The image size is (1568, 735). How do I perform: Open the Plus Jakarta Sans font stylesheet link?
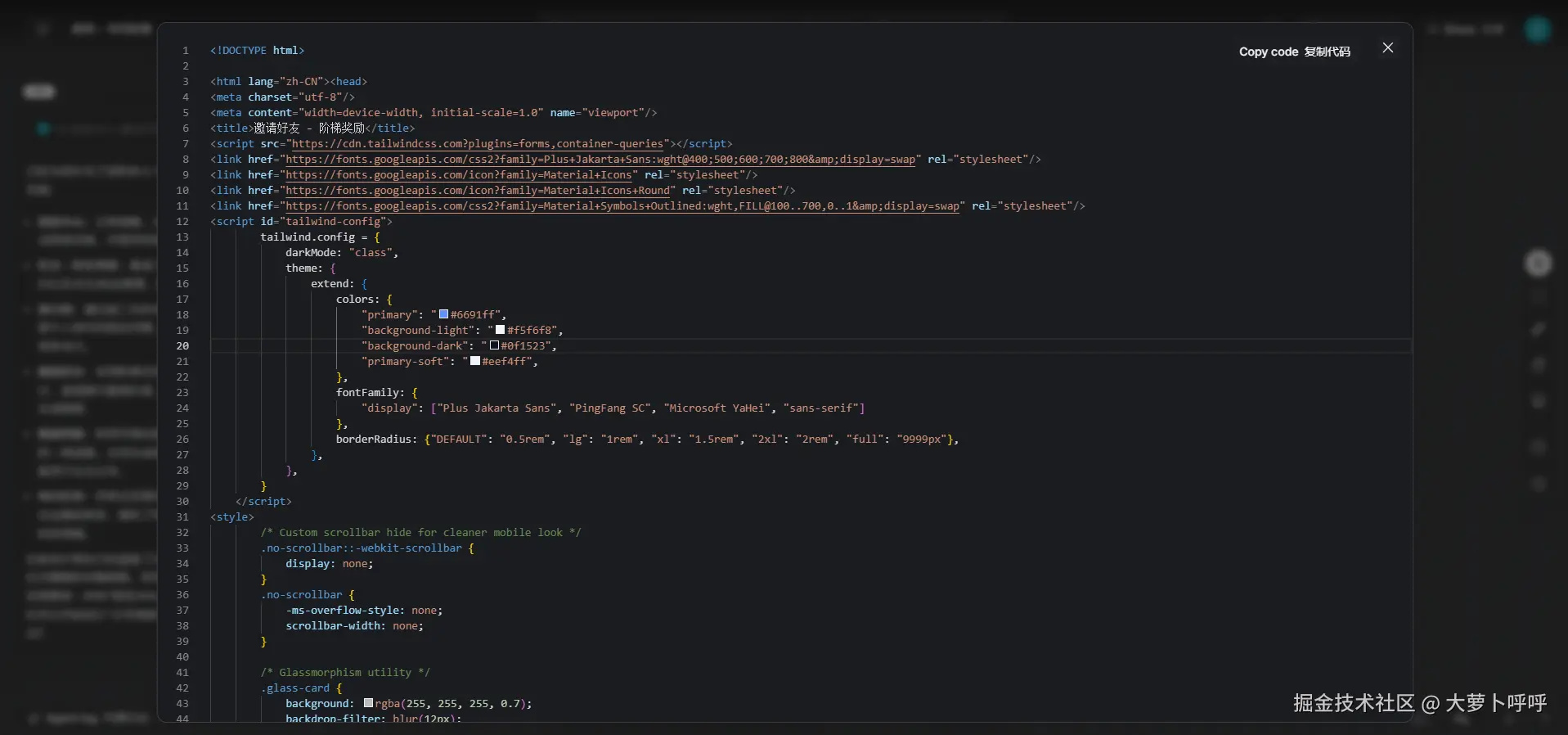(x=600, y=160)
